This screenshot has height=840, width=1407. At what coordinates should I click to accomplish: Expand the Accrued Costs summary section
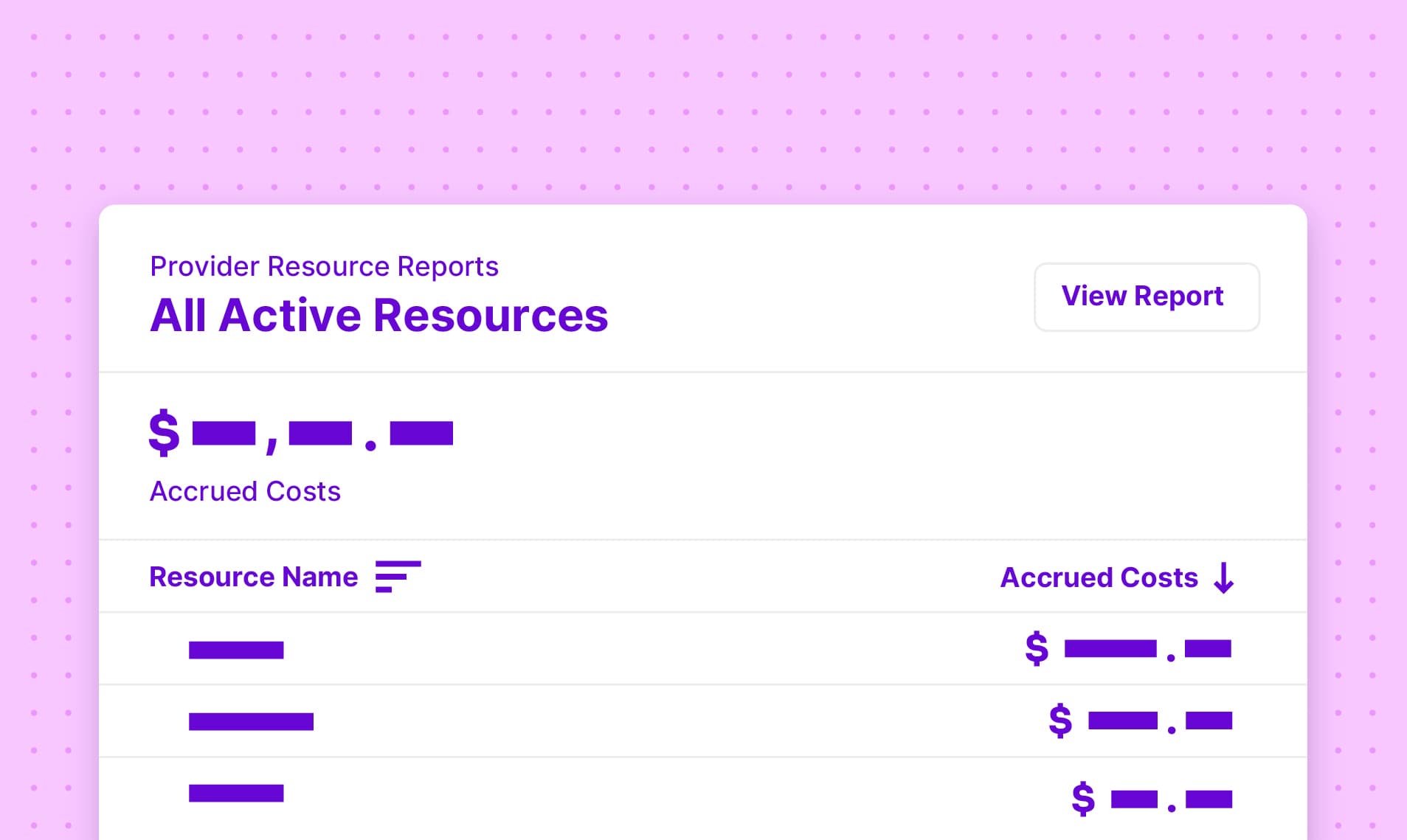245,491
